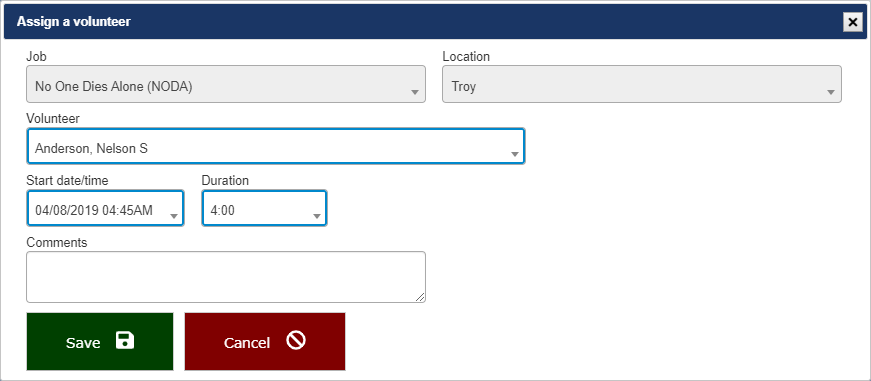Screen dimensions: 871x381
Task: Close the Assign a volunteer dialog
Action: [x=853, y=22]
